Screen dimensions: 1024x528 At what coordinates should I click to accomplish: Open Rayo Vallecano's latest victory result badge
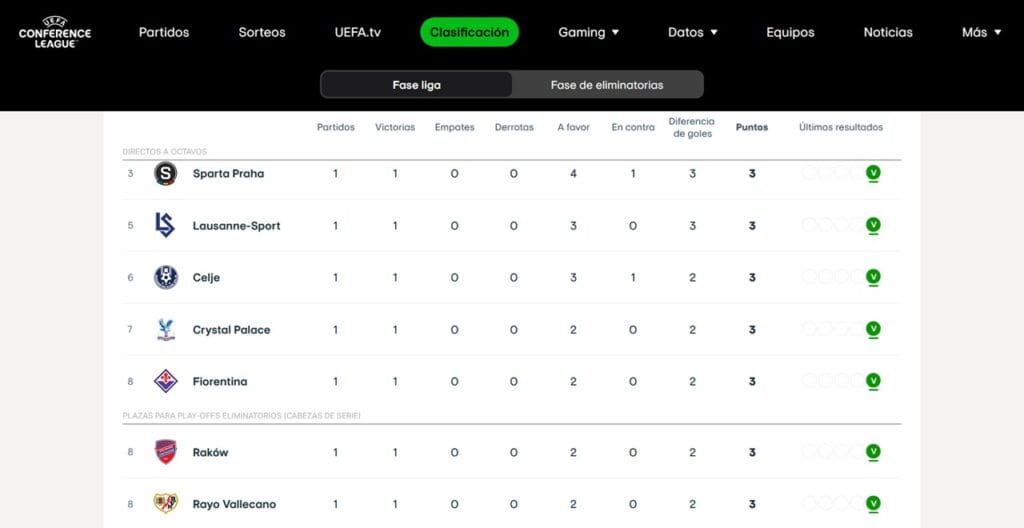tap(873, 504)
